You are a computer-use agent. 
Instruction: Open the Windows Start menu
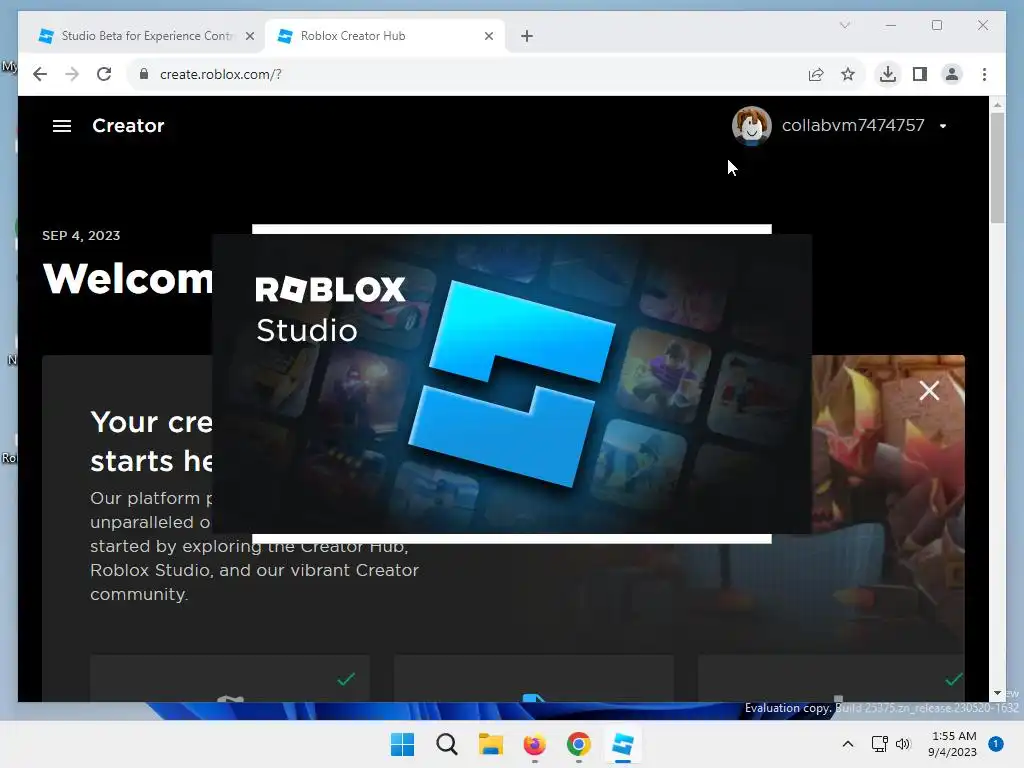402,744
